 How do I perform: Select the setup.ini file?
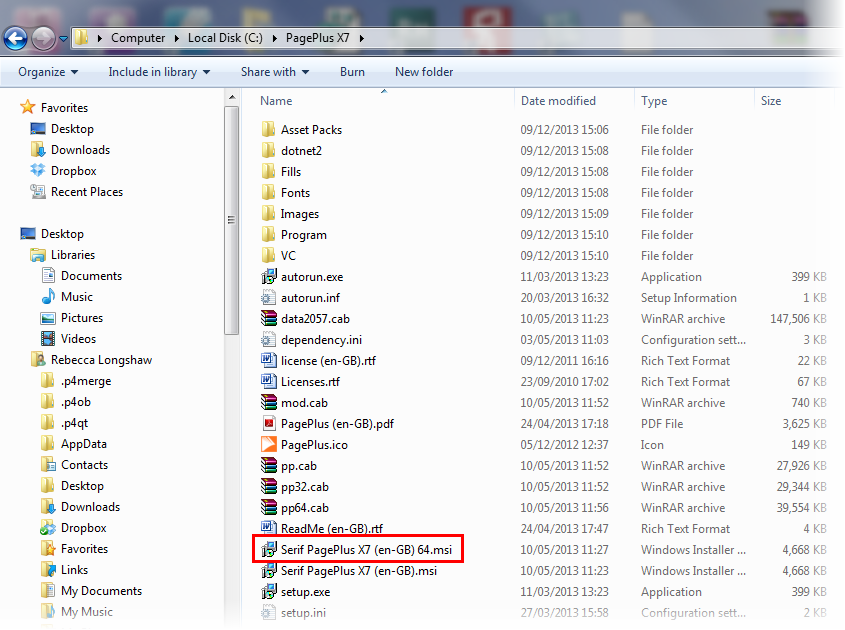click(303, 613)
